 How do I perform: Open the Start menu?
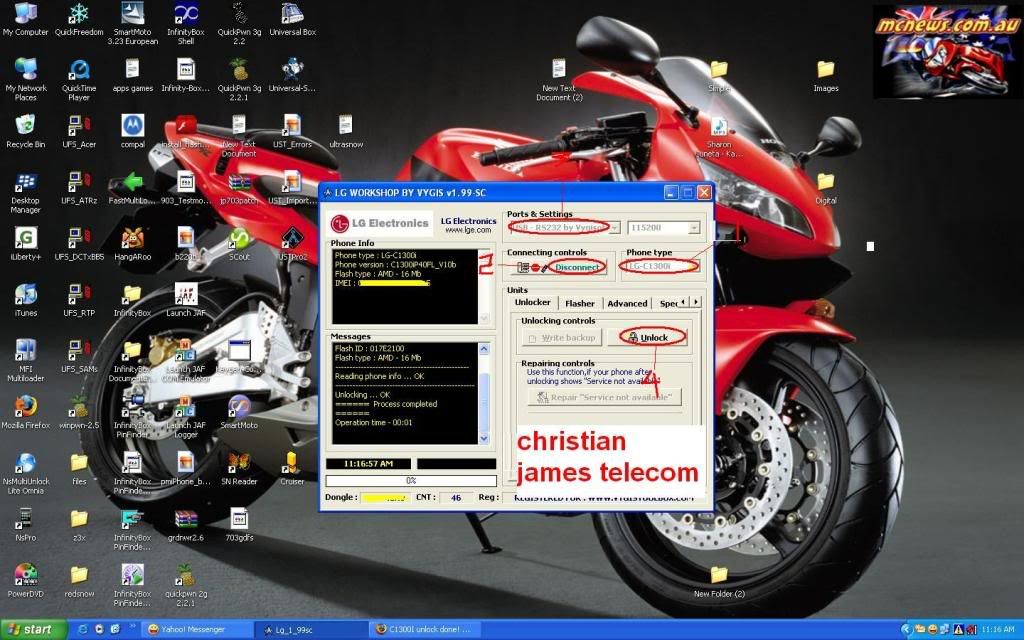click(33, 630)
